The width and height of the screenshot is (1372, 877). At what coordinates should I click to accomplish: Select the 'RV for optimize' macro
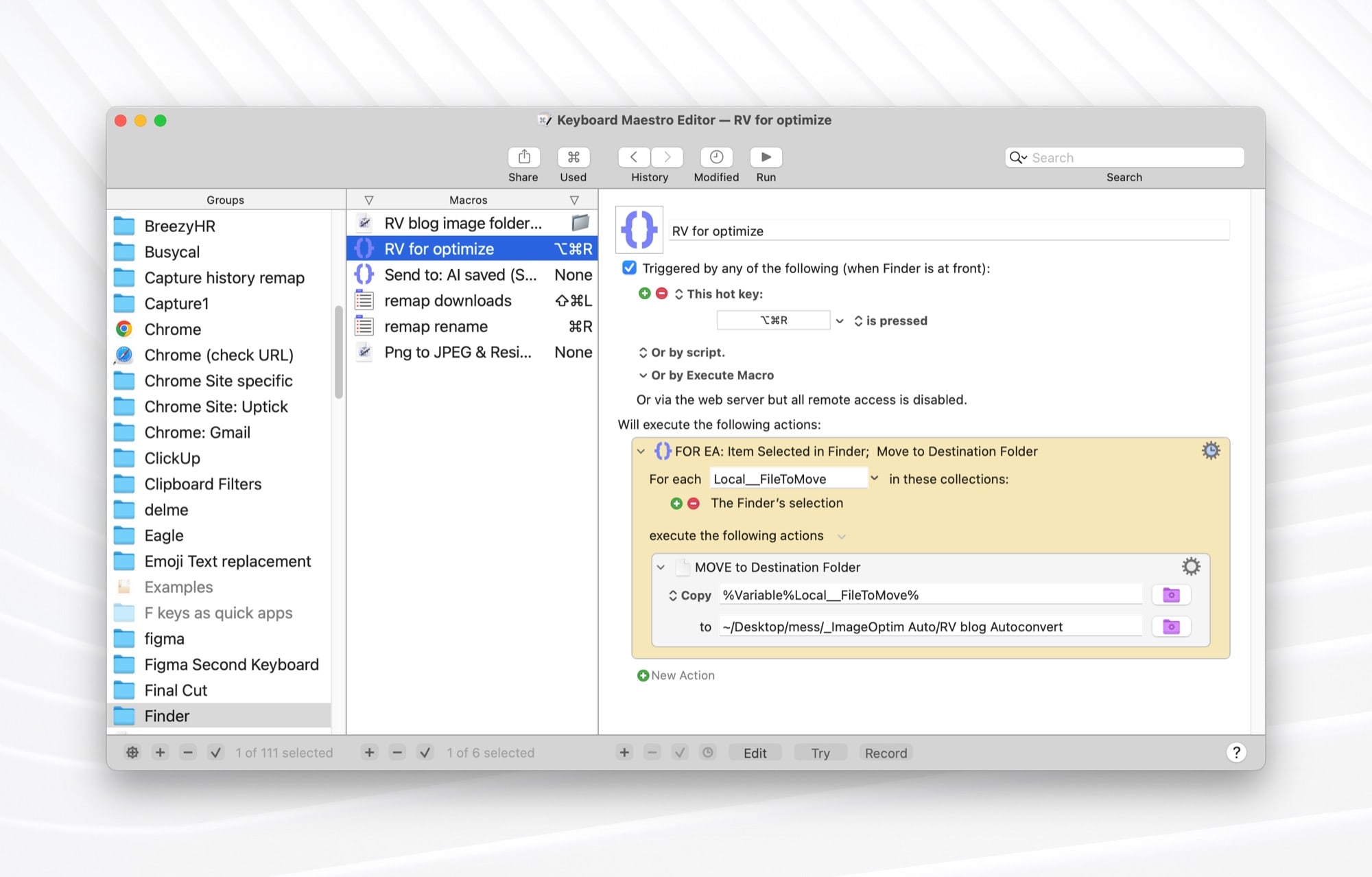pos(472,249)
